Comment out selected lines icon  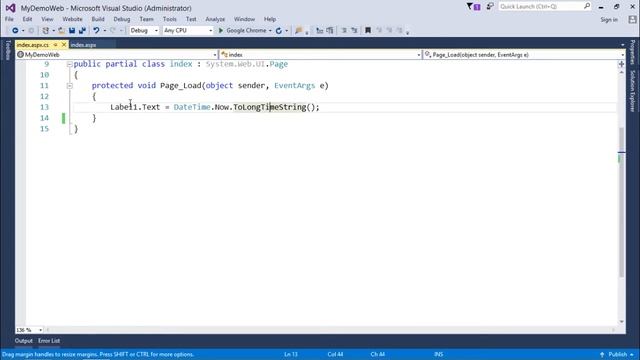tap(344, 31)
